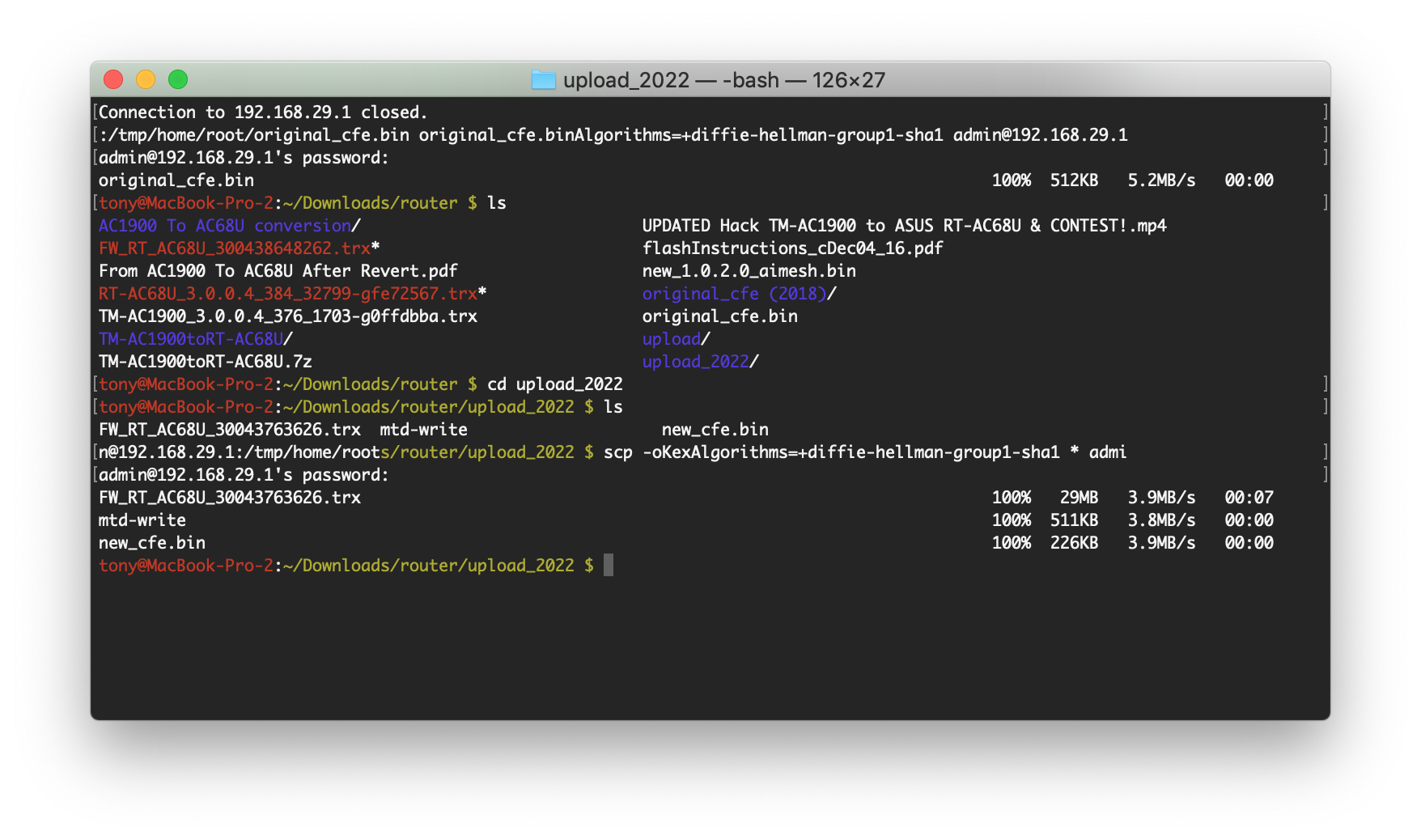Click the UPDATED Hack TM-AC1900 mp4 filename
The image size is (1421, 840).
(x=904, y=226)
